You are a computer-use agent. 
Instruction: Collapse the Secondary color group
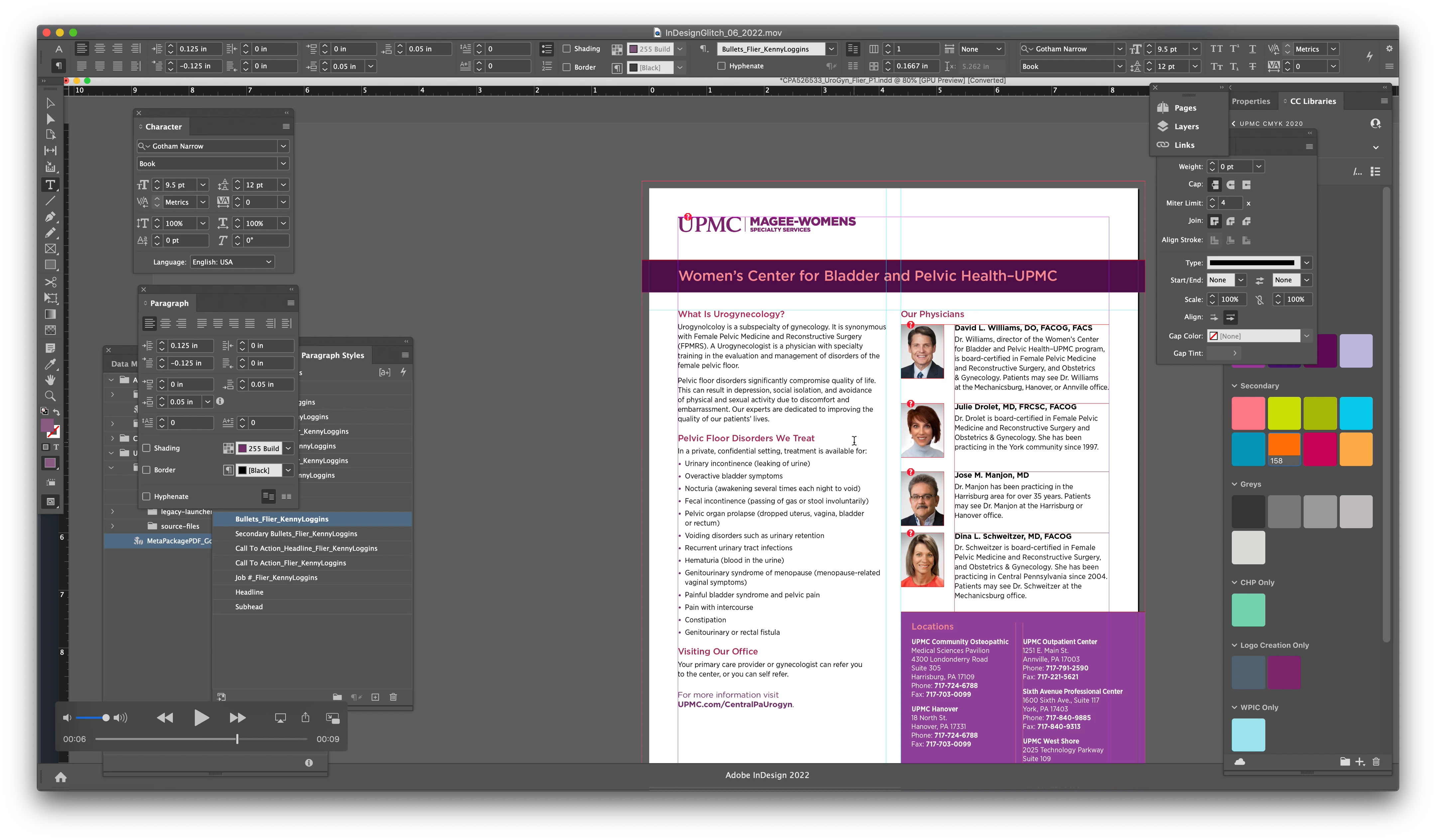(x=1234, y=385)
